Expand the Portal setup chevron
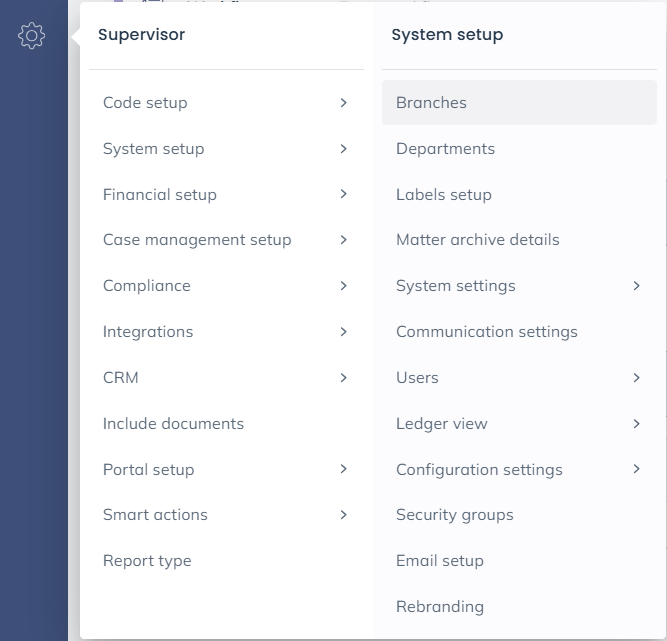 click(343, 469)
